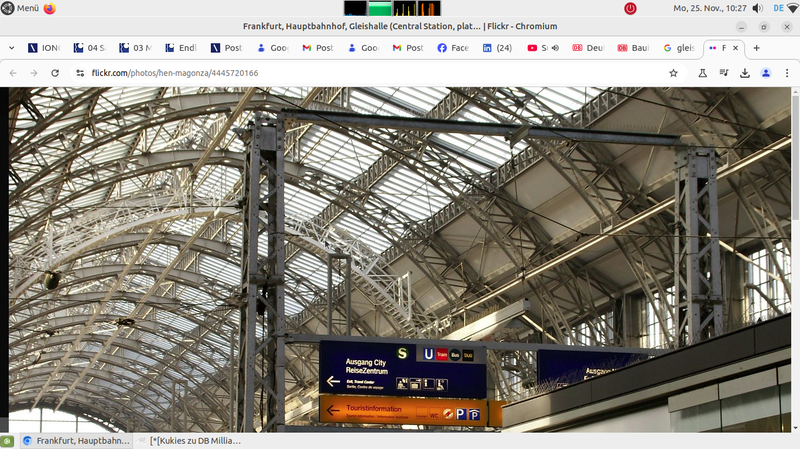Screen dimensions: 800x449
Task: Open the Chromium profile avatar
Action: 766,73
